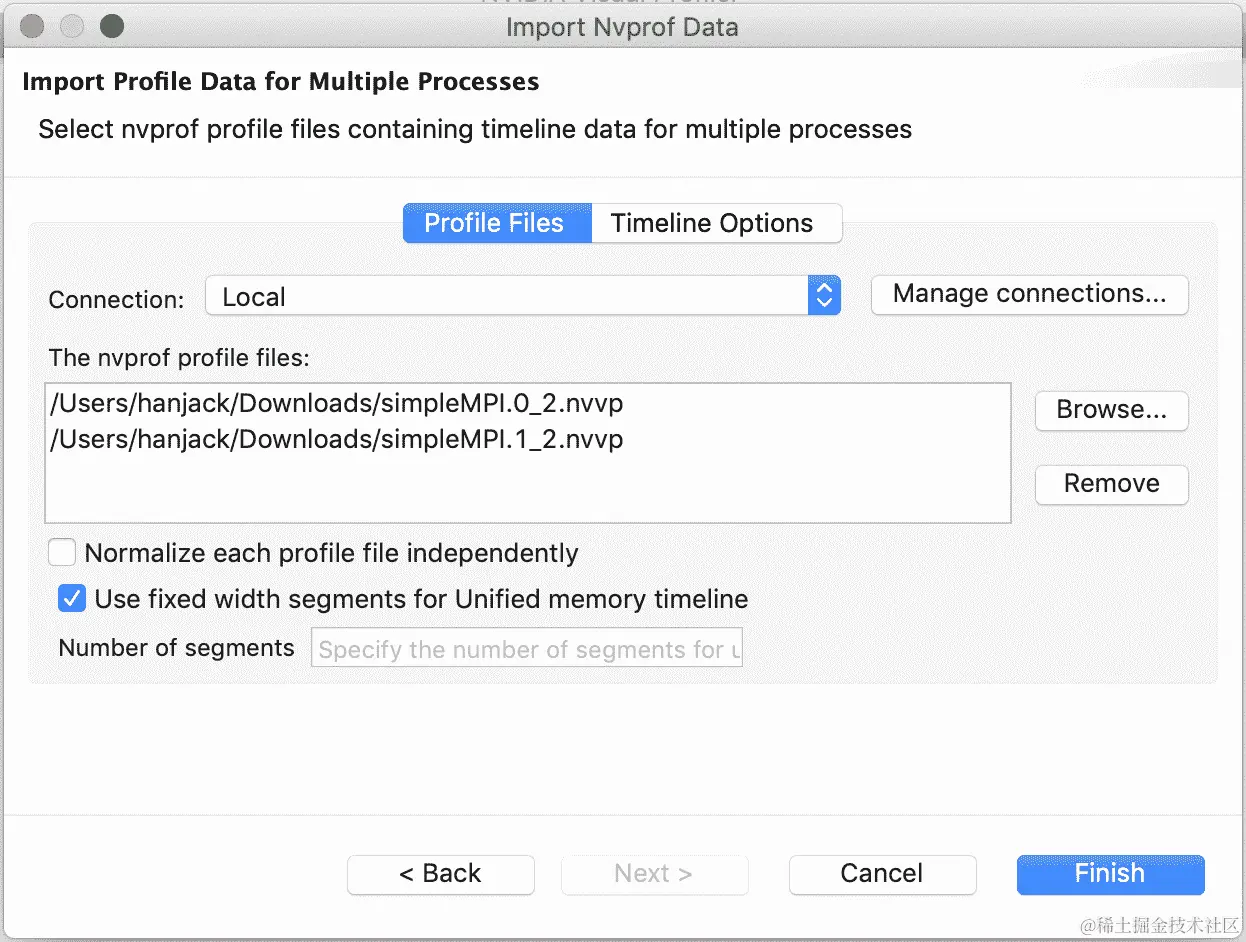Select the Profile Files tab

tap(495, 223)
